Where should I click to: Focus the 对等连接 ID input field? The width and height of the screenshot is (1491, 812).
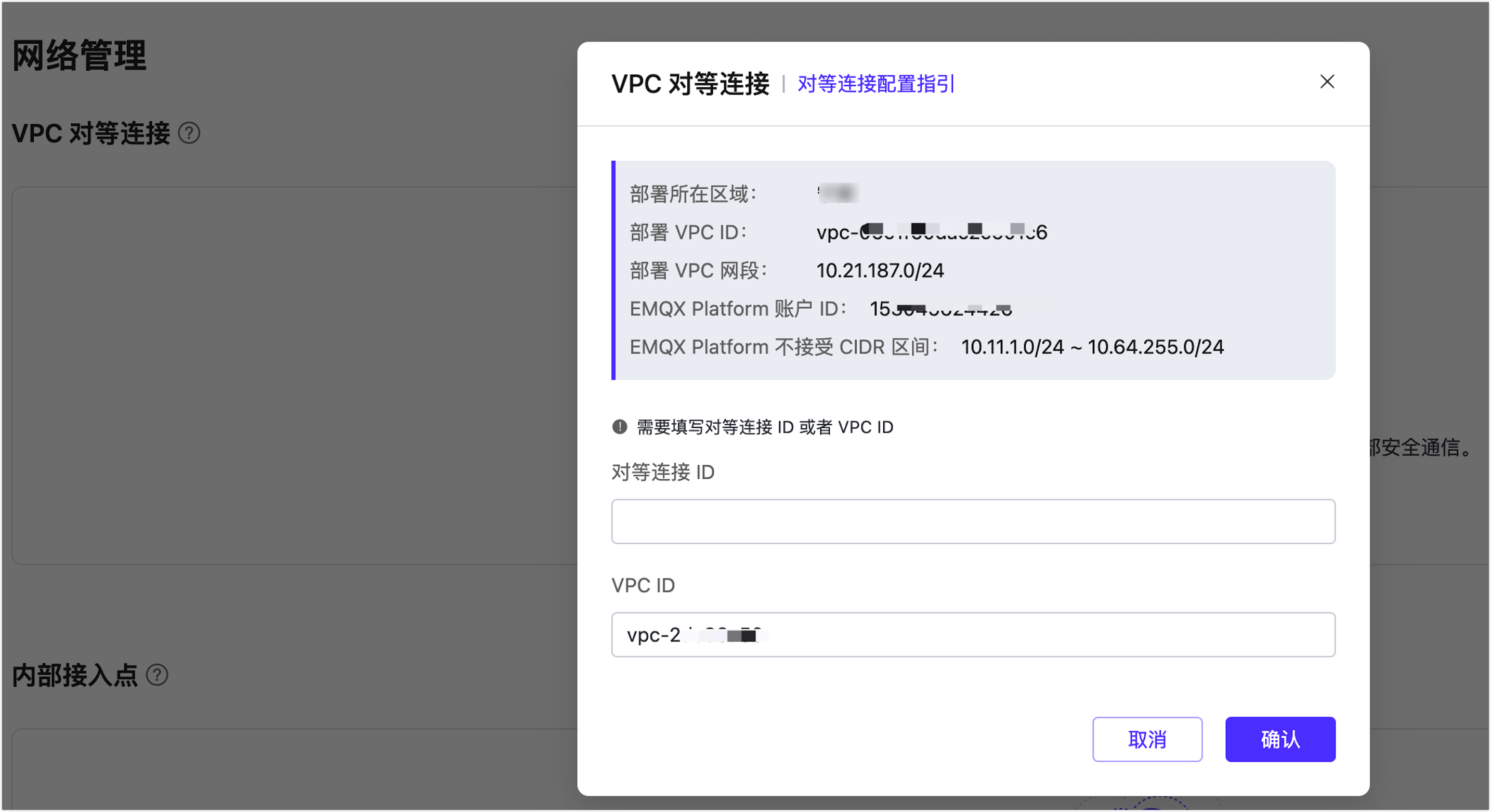[x=973, y=521]
